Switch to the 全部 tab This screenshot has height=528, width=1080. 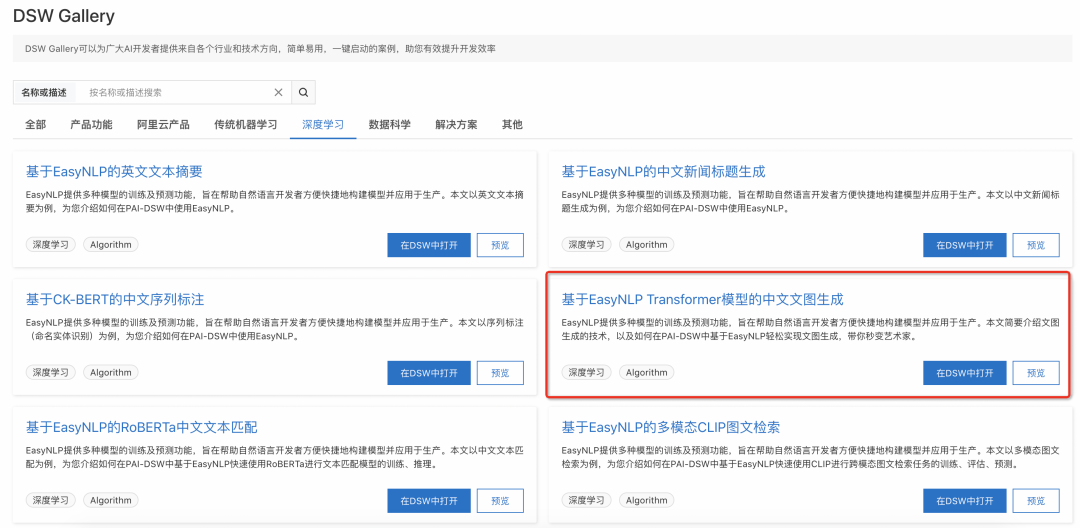click(36, 125)
